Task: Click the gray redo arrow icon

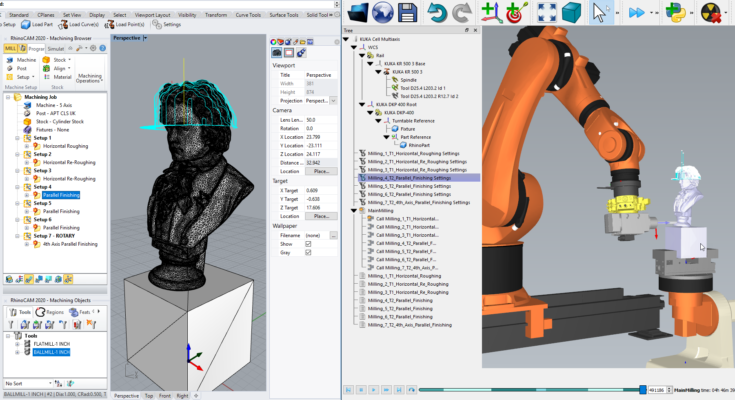Action: pyautogui.click(x=461, y=13)
